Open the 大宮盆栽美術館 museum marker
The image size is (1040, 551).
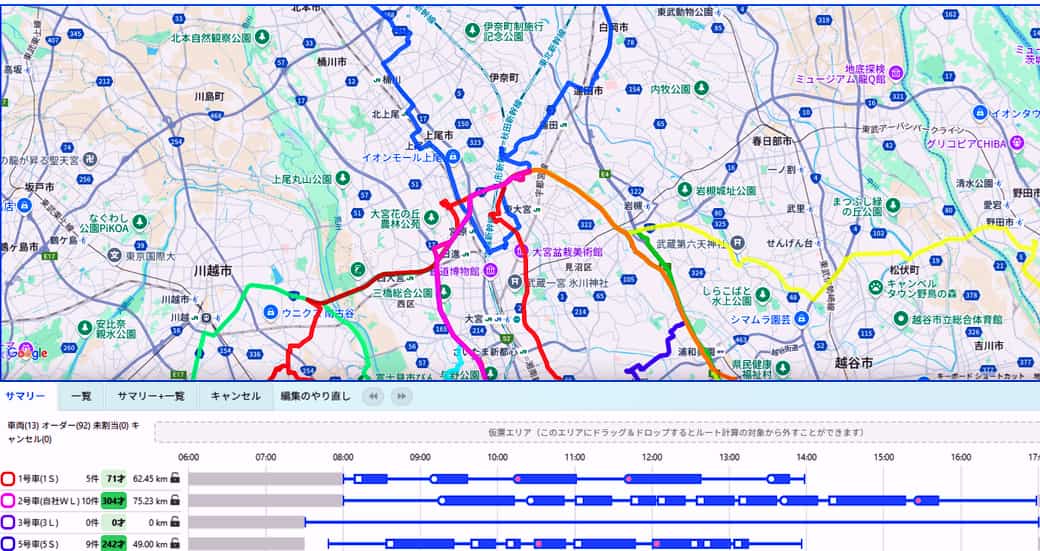pos(522,252)
